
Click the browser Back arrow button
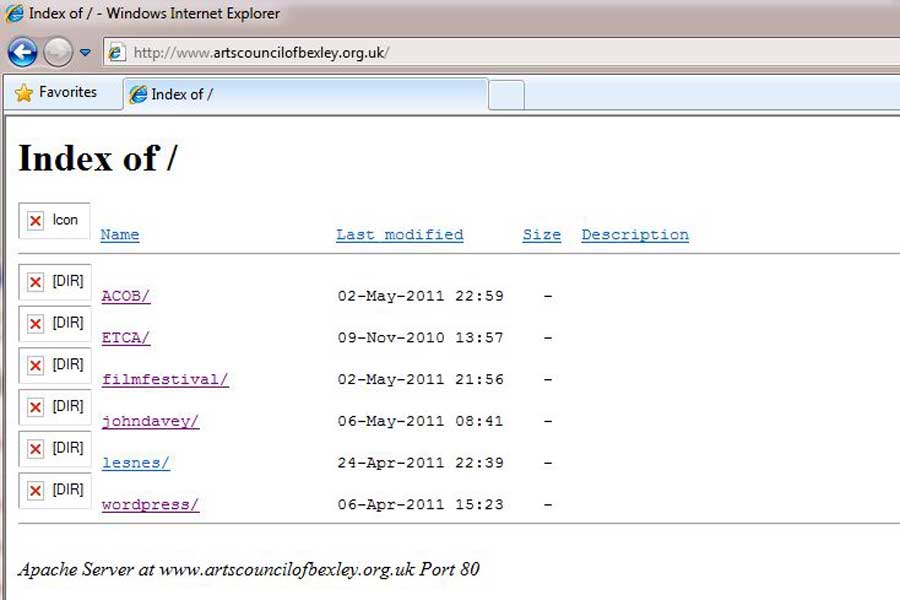22,51
